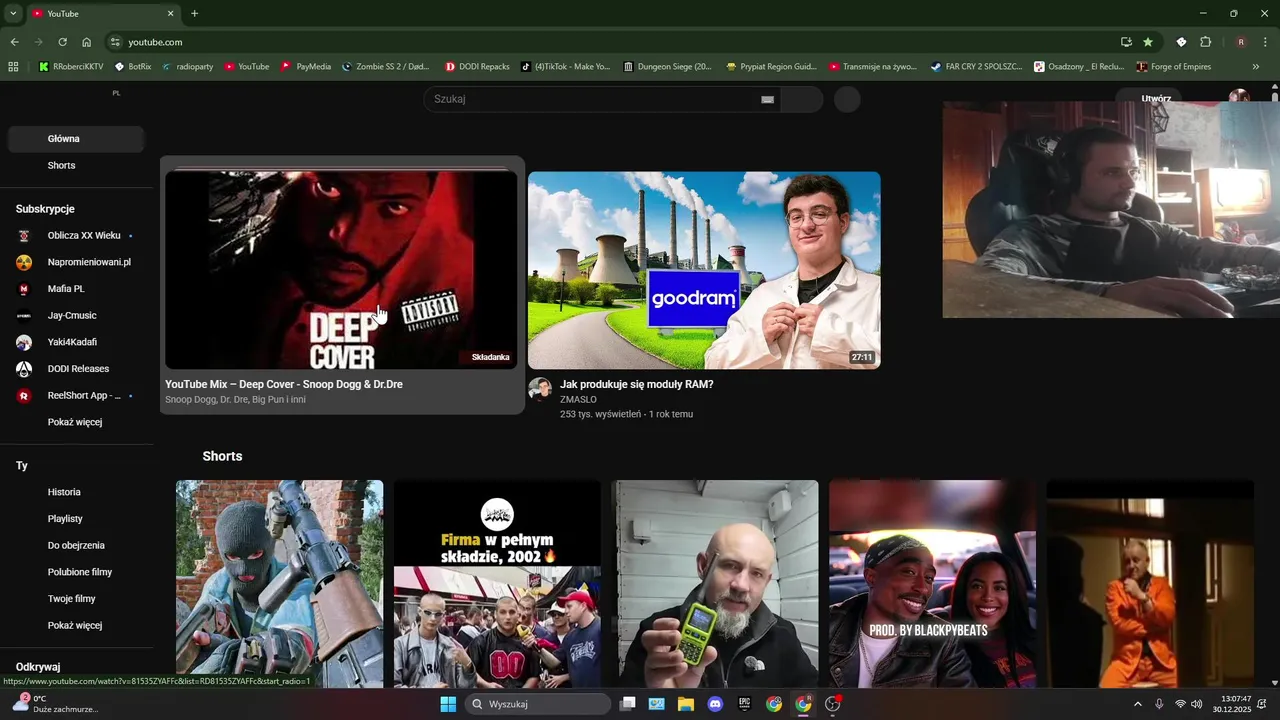Open the PayMedia bookmark
The width and height of the screenshot is (1280, 720).
[x=306, y=67]
